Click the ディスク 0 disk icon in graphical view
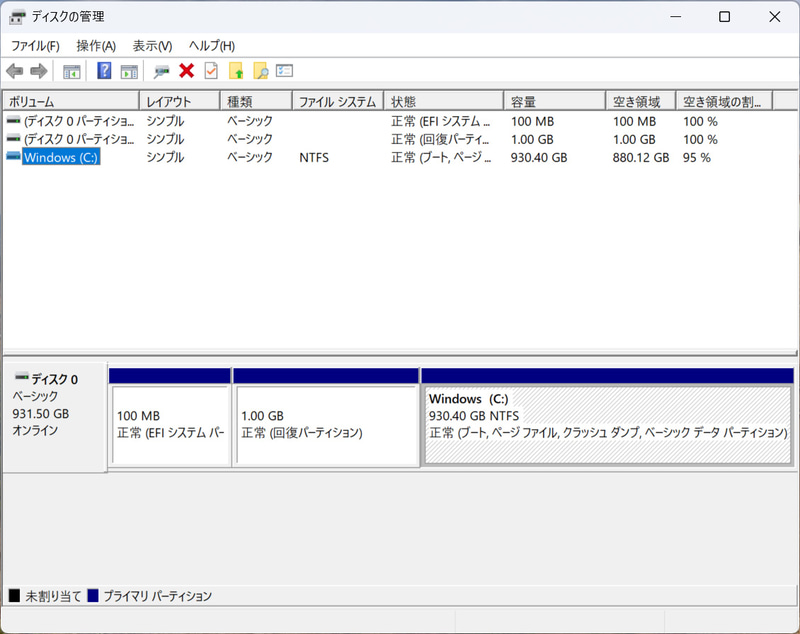 (21, 377)
